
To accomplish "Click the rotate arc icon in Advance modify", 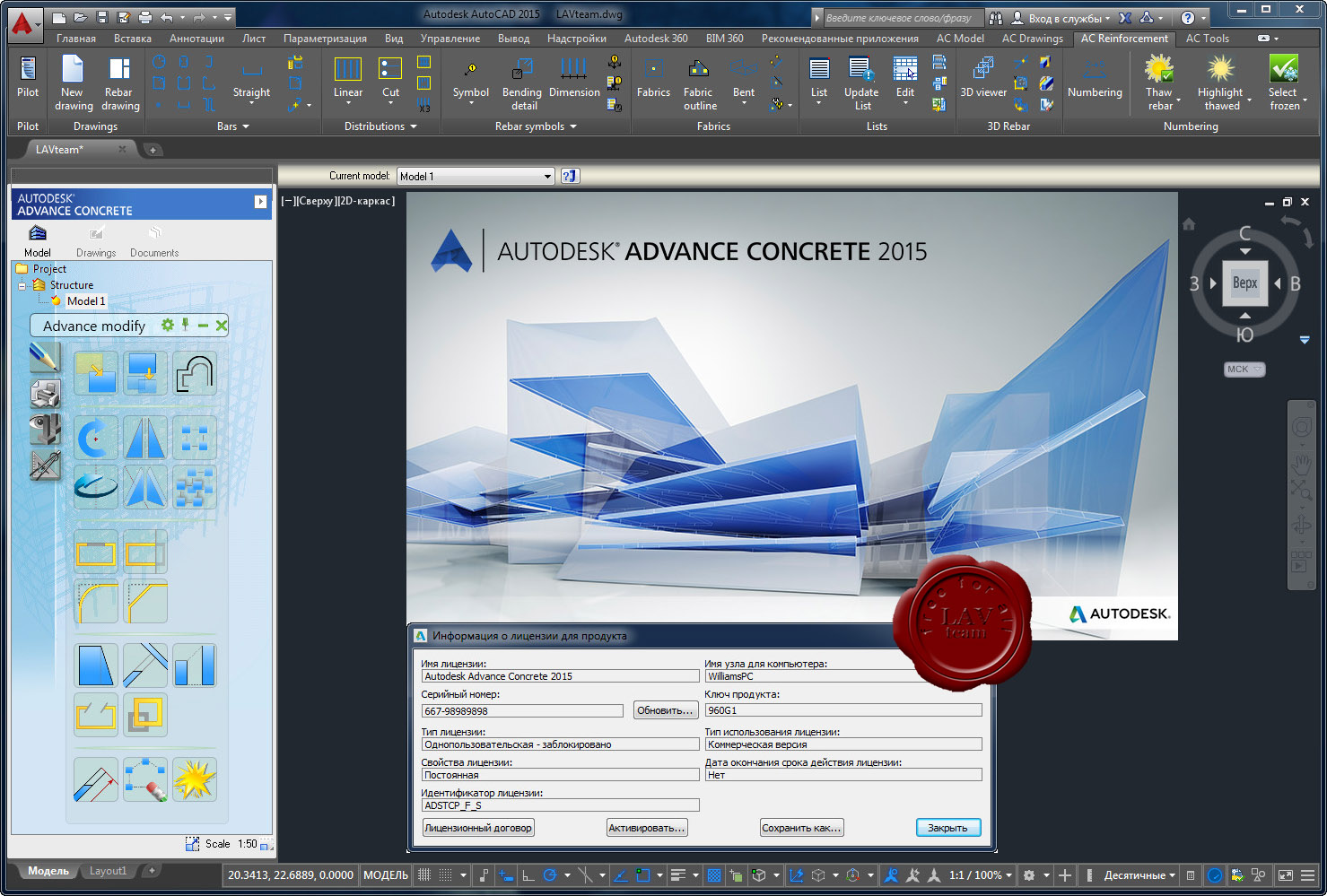I will [96, 439].
